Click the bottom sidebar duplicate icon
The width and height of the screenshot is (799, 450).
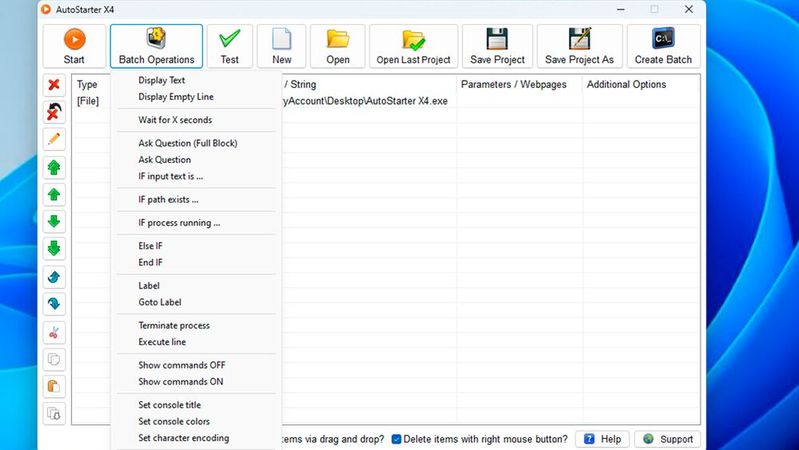click(x=54, y=413)
